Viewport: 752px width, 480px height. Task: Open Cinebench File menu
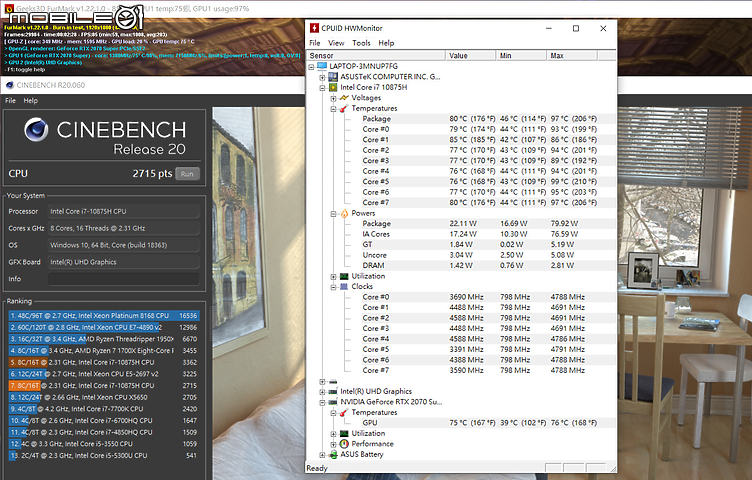pyautogui.click(x=10, y=101)
